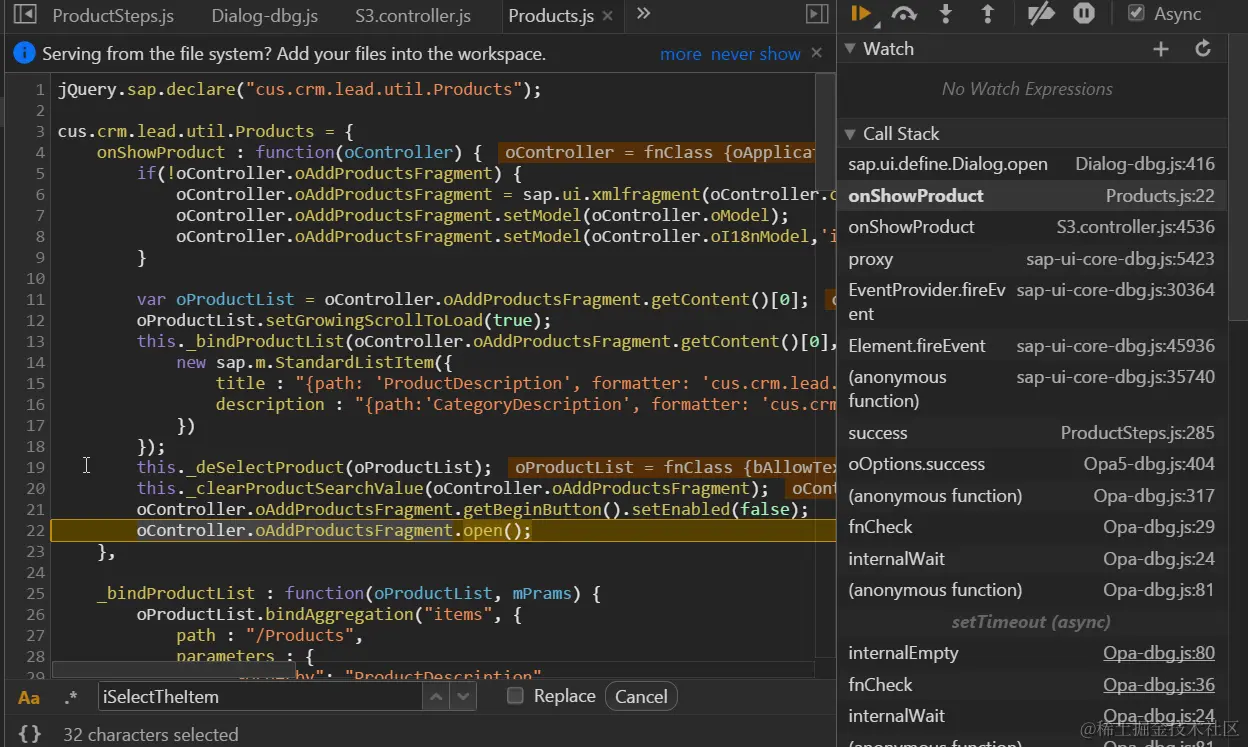Show more tabs via double chevron
Image resolution: width=1248 pixels, height=747 pixels.
click(x=643, y=14)
